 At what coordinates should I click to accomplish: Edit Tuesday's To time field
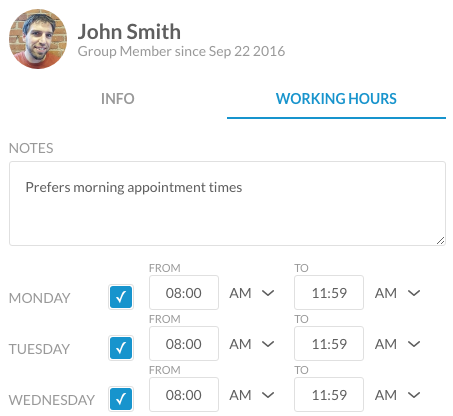(x=329, y=344)
